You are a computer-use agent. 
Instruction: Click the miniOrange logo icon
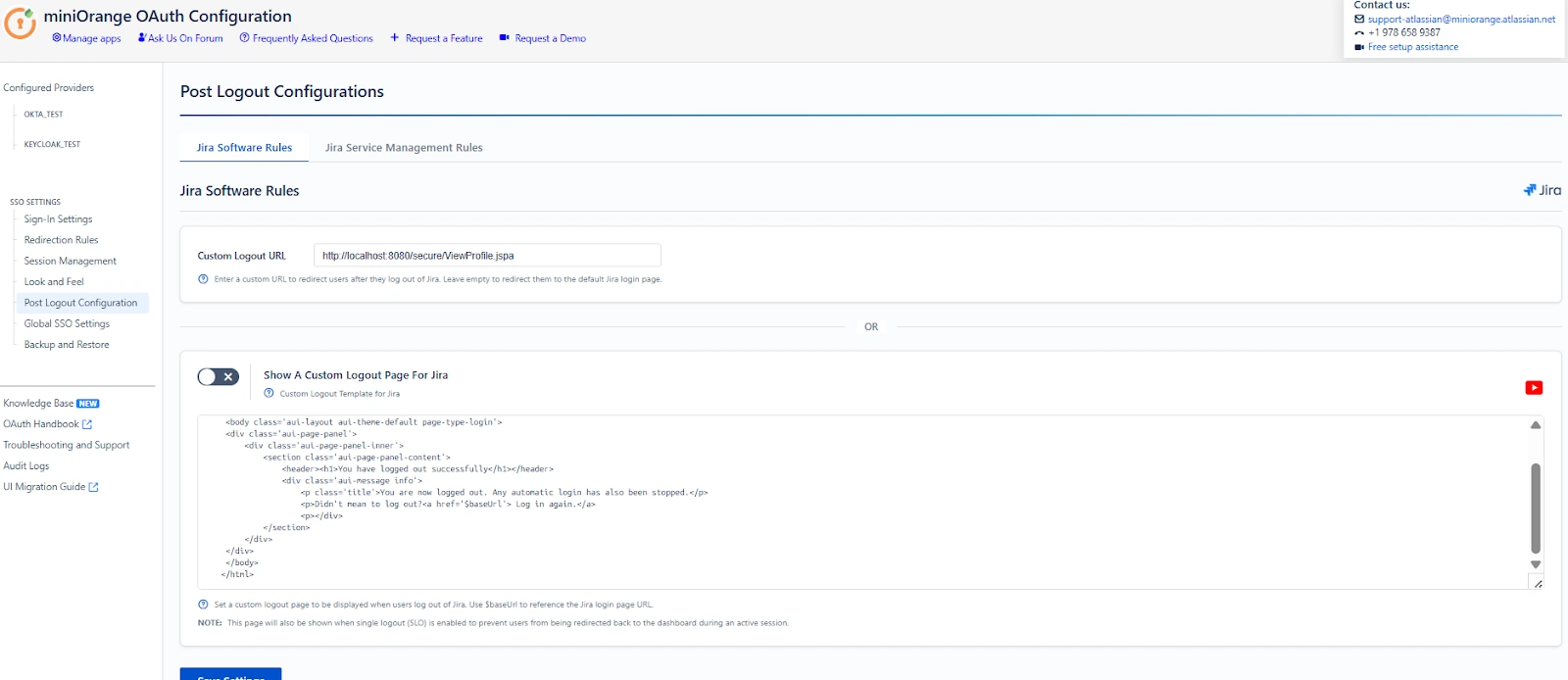click(x=20, y=23)
